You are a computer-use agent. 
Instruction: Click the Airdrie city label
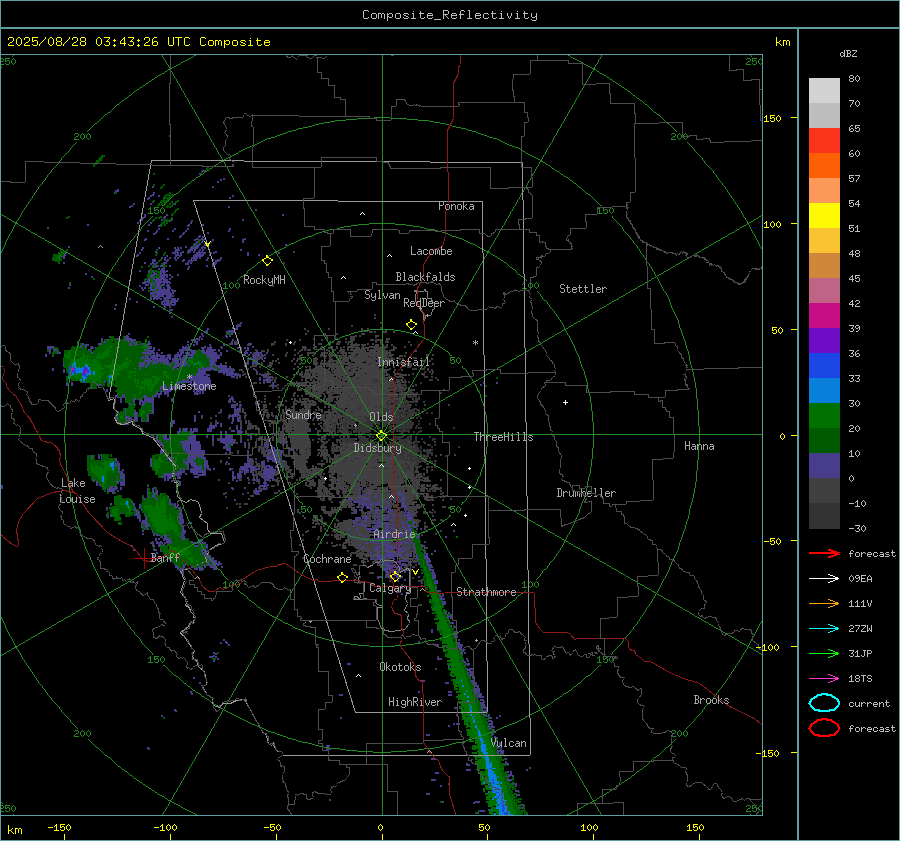pyautogui.click(x=394, y=534)
